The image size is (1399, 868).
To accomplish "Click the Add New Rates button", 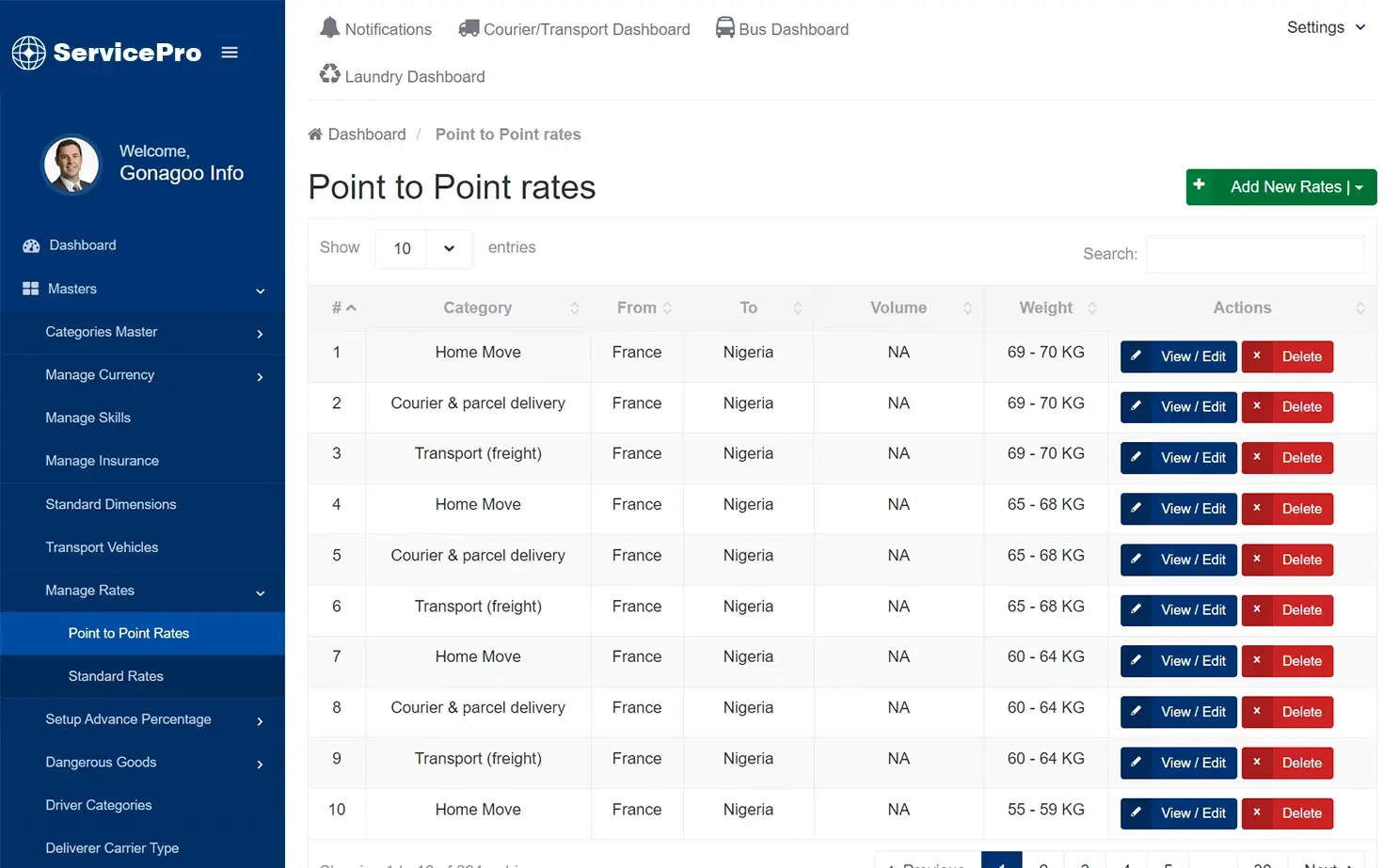I will (x=1280, y=186).
